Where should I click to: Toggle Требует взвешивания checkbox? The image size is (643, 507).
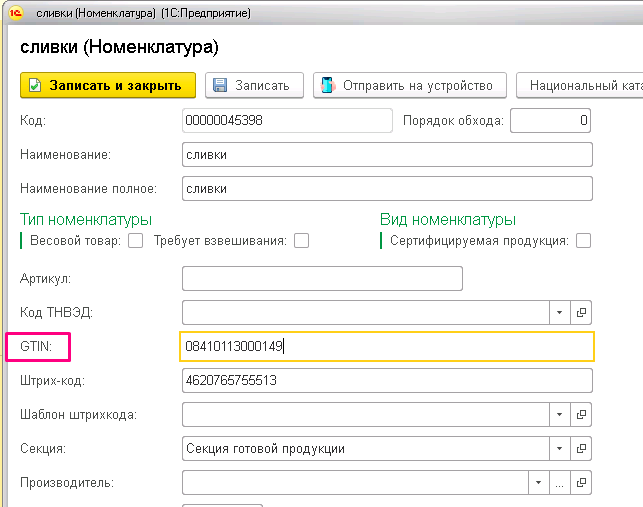pos(301,241)
